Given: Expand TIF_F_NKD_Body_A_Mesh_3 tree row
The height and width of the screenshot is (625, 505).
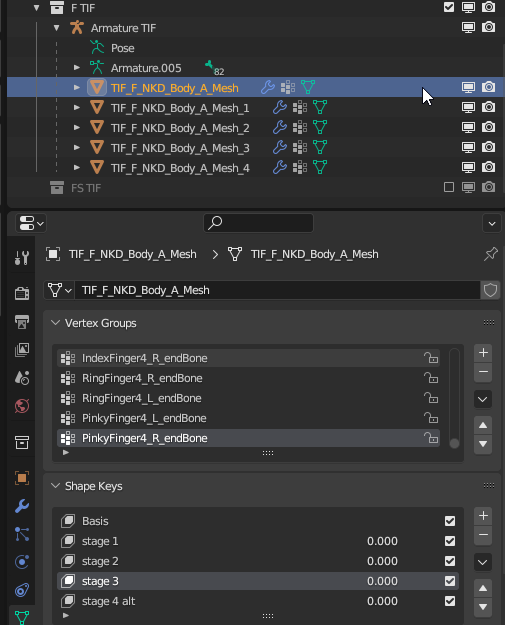Looking at the screenshot, I should coord(77,147).
